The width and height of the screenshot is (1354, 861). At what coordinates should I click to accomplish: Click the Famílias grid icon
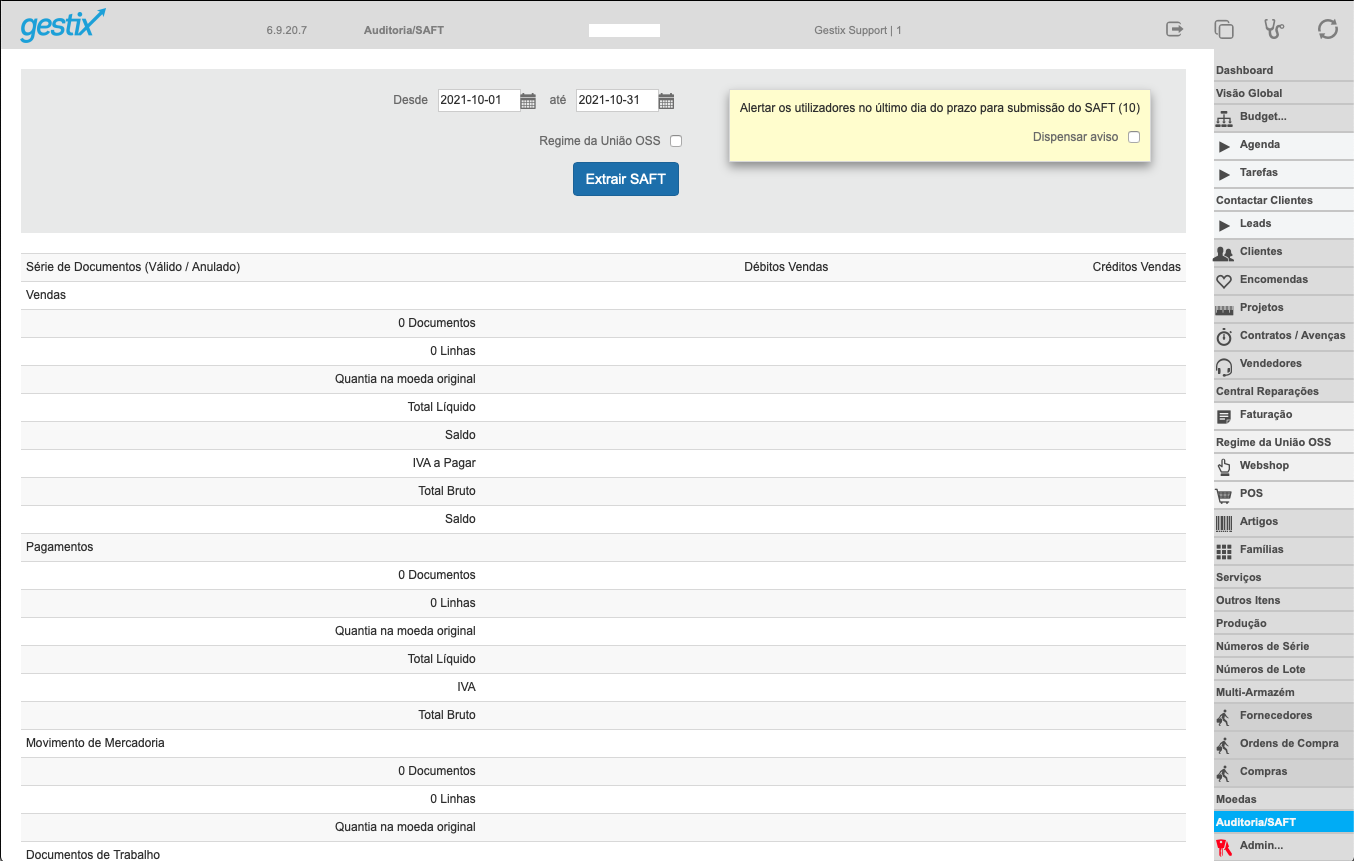(x=1224, y=551)
